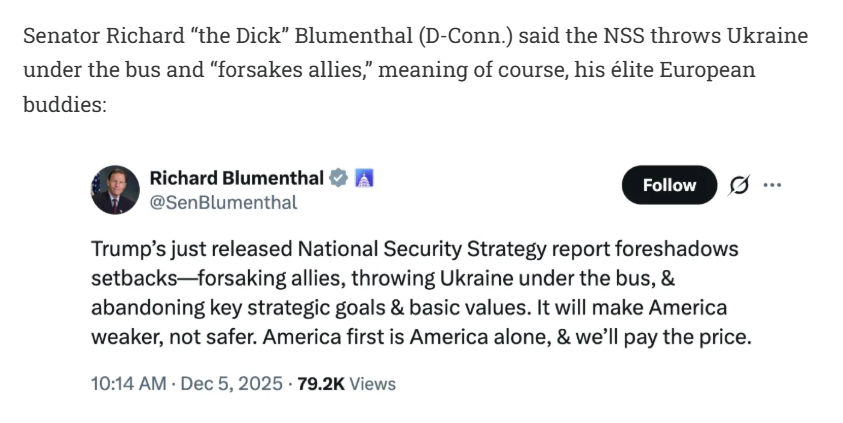Open the Grok icon next to Follow

740,185
